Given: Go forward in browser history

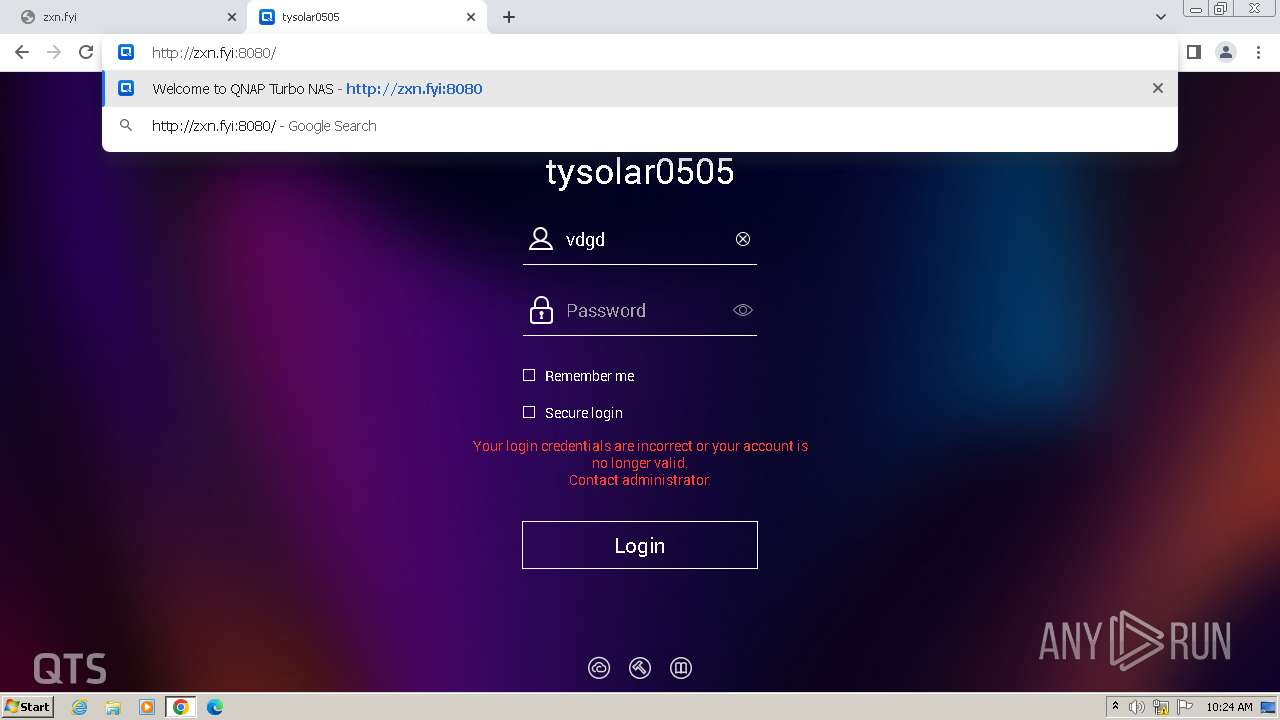Looking at the screenshot, I should (54, 52).
